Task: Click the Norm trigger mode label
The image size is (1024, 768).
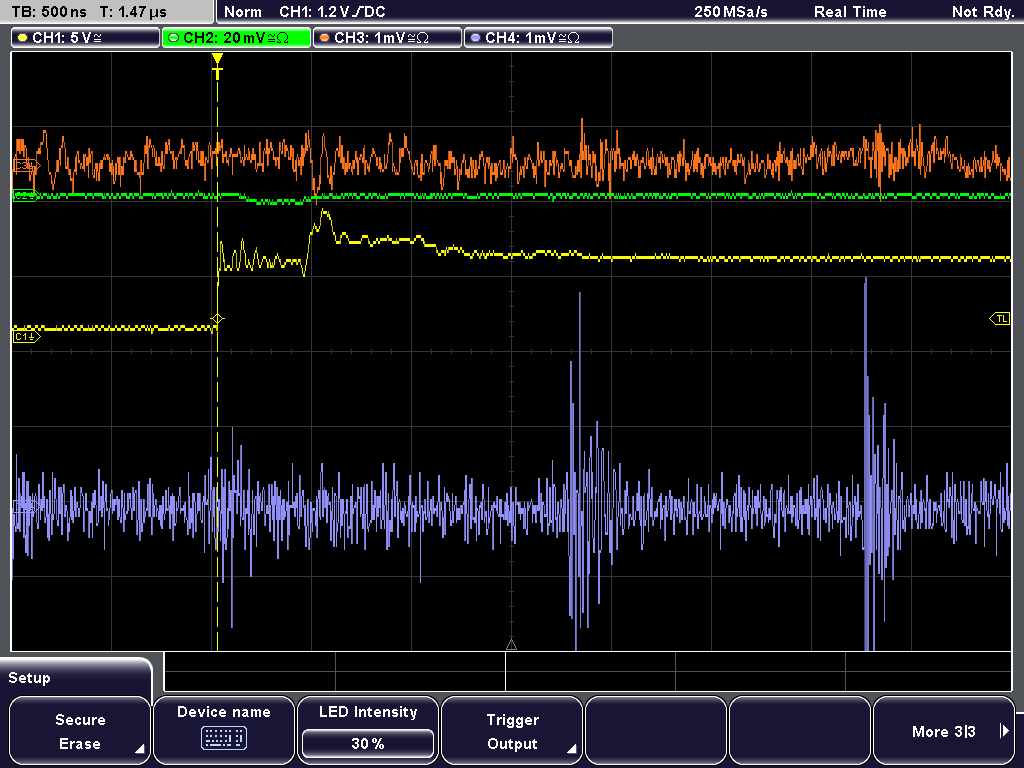Action: 242,12
